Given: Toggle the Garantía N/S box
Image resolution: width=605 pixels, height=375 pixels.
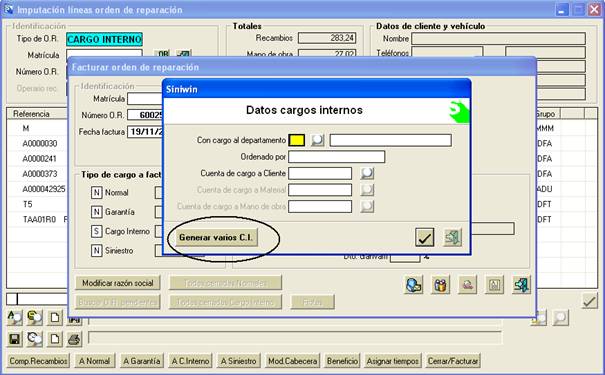Looking at the screenshot, I should pyautogui.click(x=96, y=212).
